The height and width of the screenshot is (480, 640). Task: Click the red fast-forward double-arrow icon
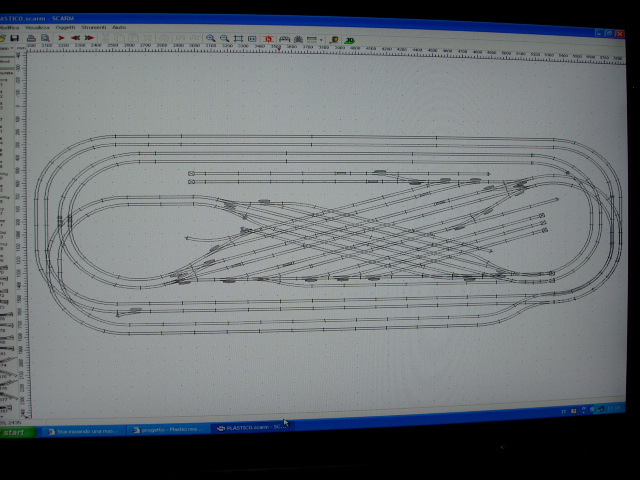coord(89,38)
